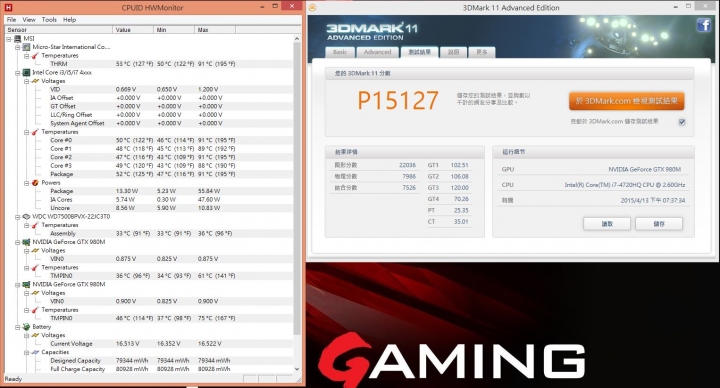720x388 pixels.
Task: Open the 更多 tab in 3DMark
Action: [x=481, y=52]
